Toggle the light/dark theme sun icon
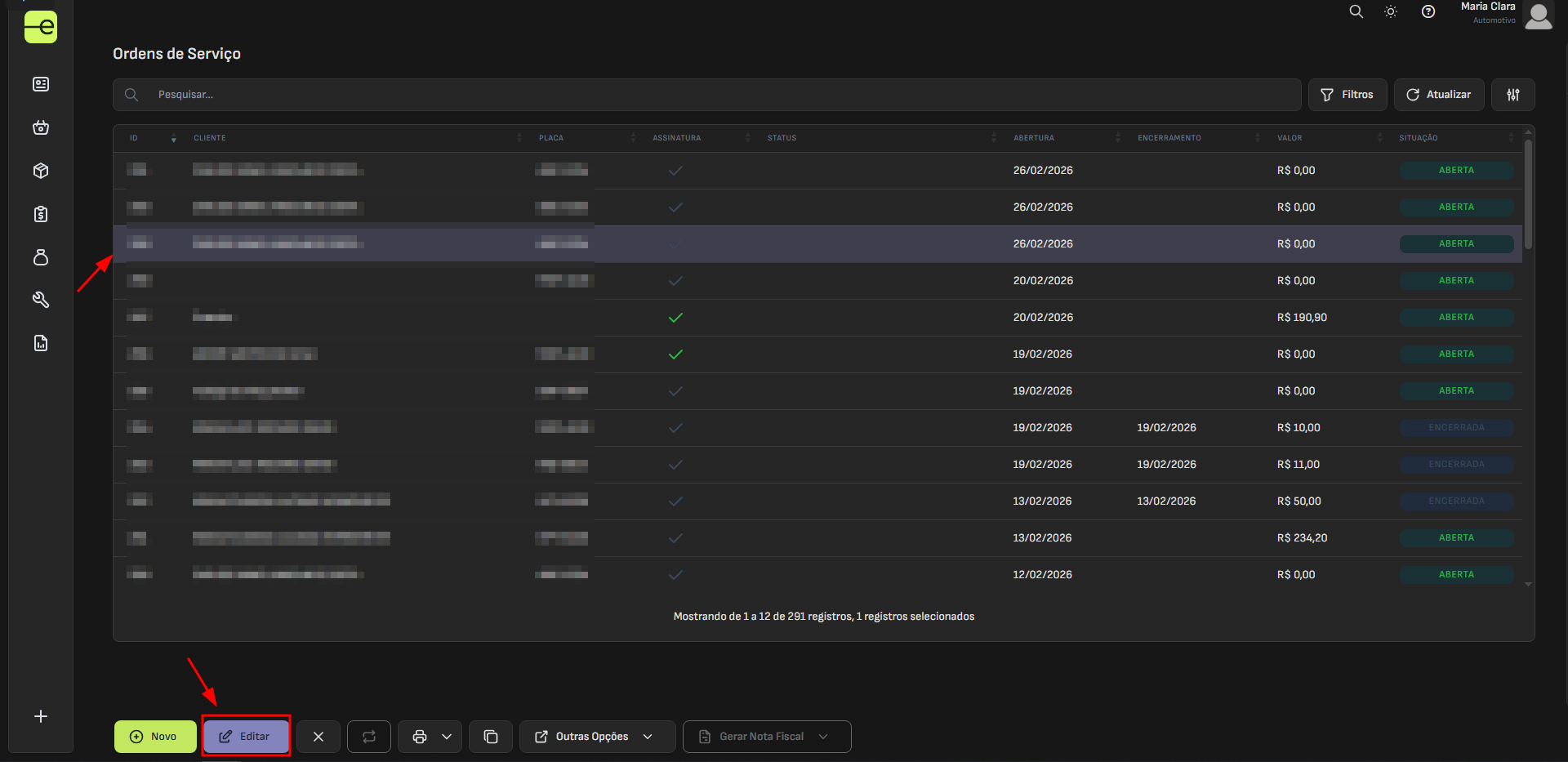The image size is (1568, 762). click(1390, 11)
